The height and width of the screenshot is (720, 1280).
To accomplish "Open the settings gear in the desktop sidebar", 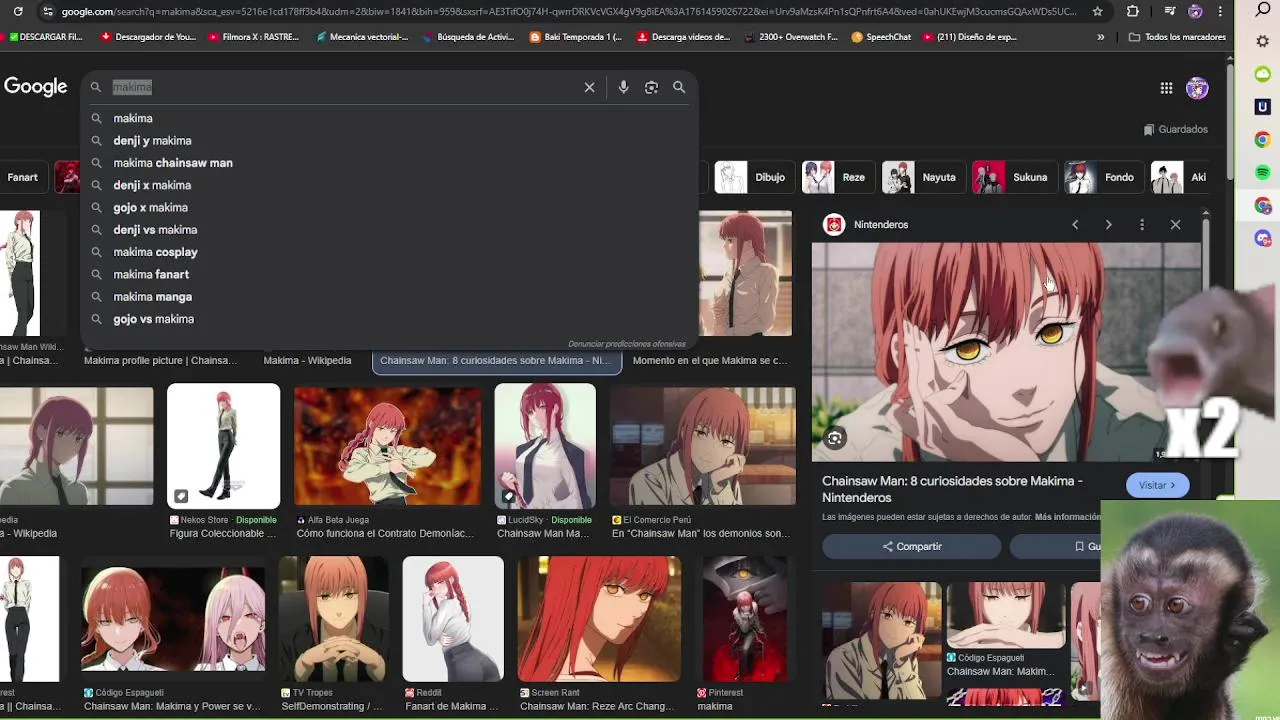I will (1262, 42).
